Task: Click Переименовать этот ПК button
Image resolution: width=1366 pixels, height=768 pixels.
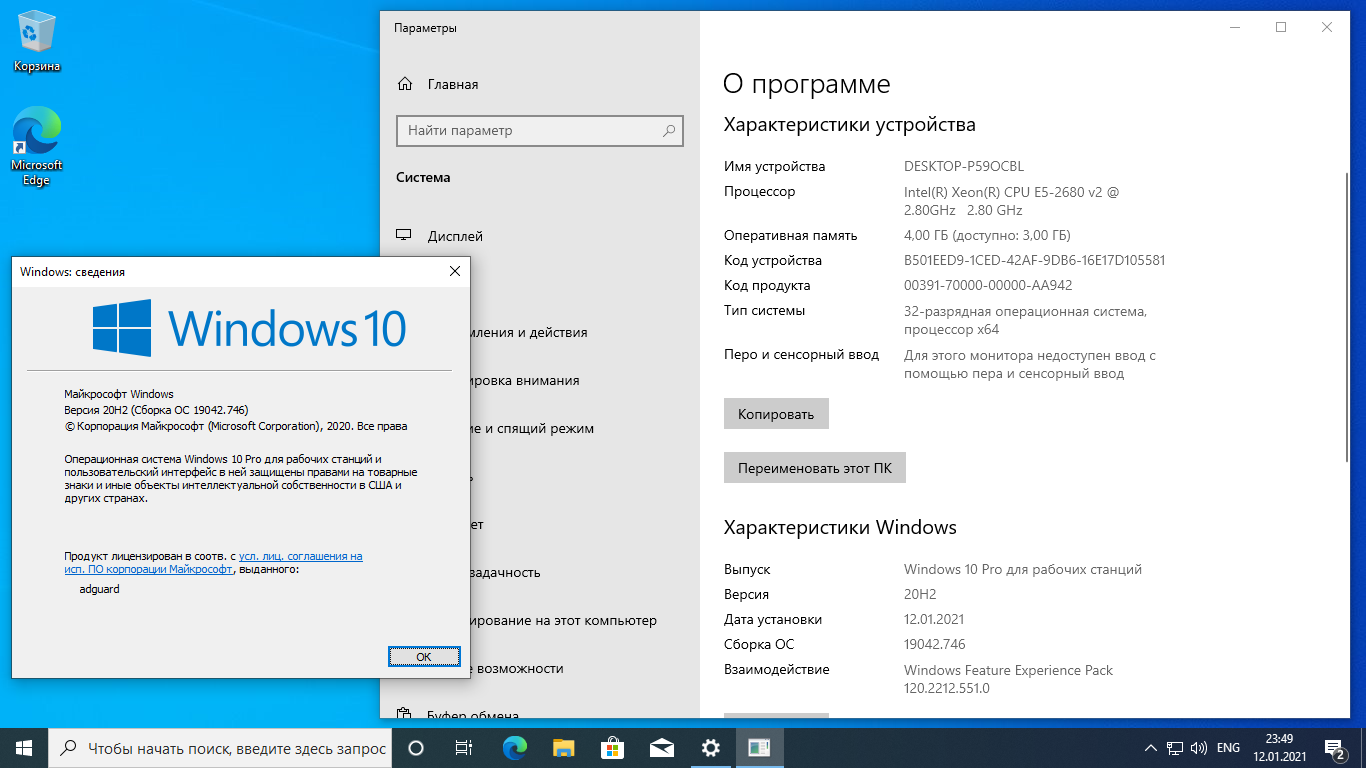Action: [815, 467]
